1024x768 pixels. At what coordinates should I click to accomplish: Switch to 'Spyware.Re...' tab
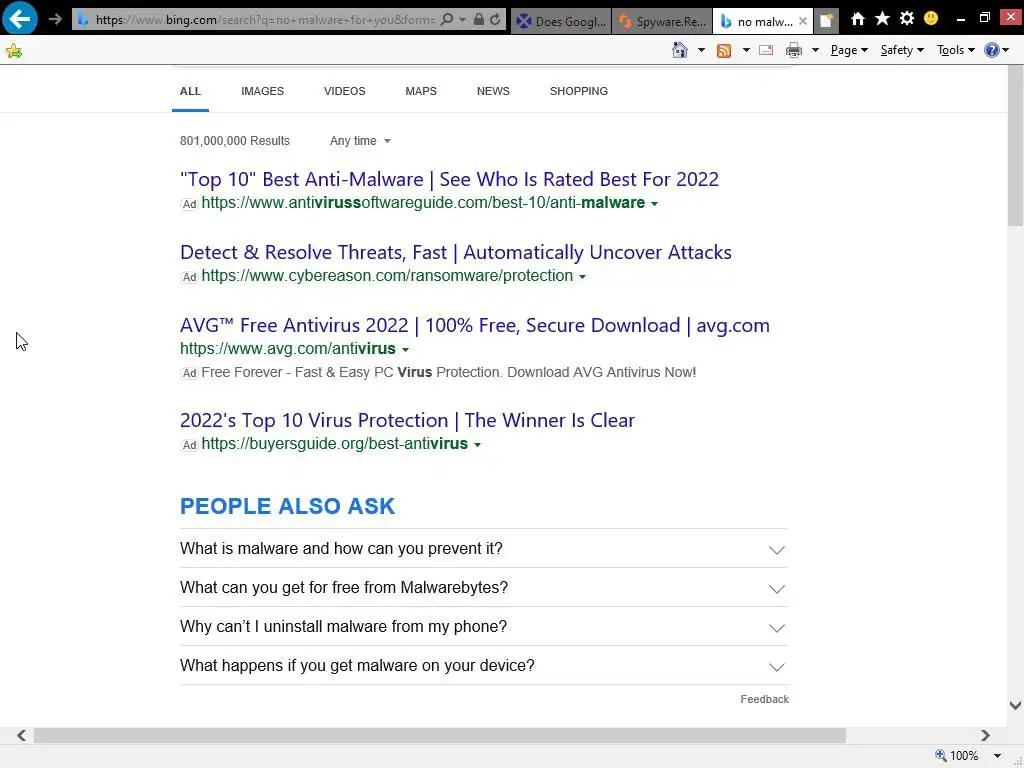coord(662,22)
